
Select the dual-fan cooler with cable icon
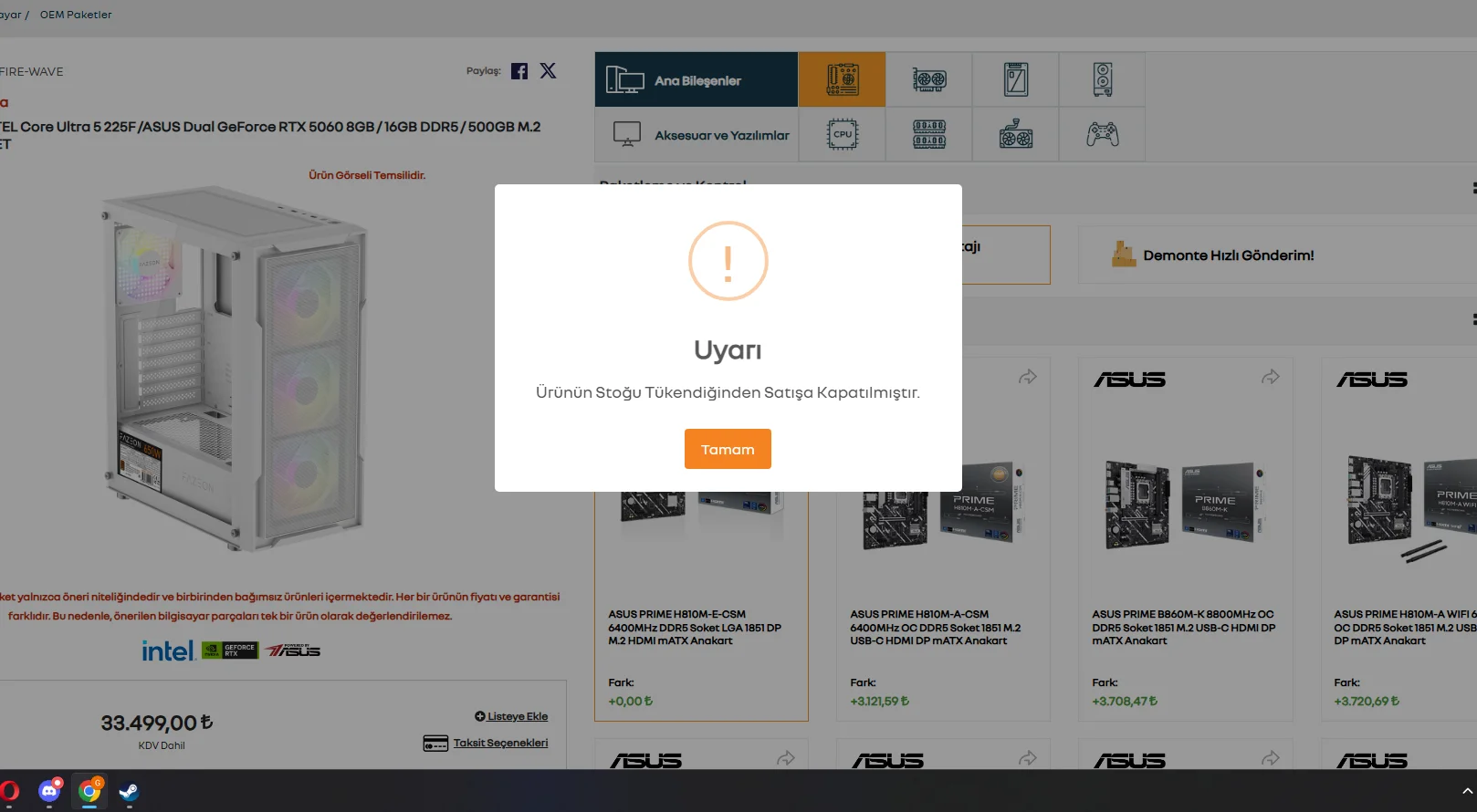click(1015, 135)
